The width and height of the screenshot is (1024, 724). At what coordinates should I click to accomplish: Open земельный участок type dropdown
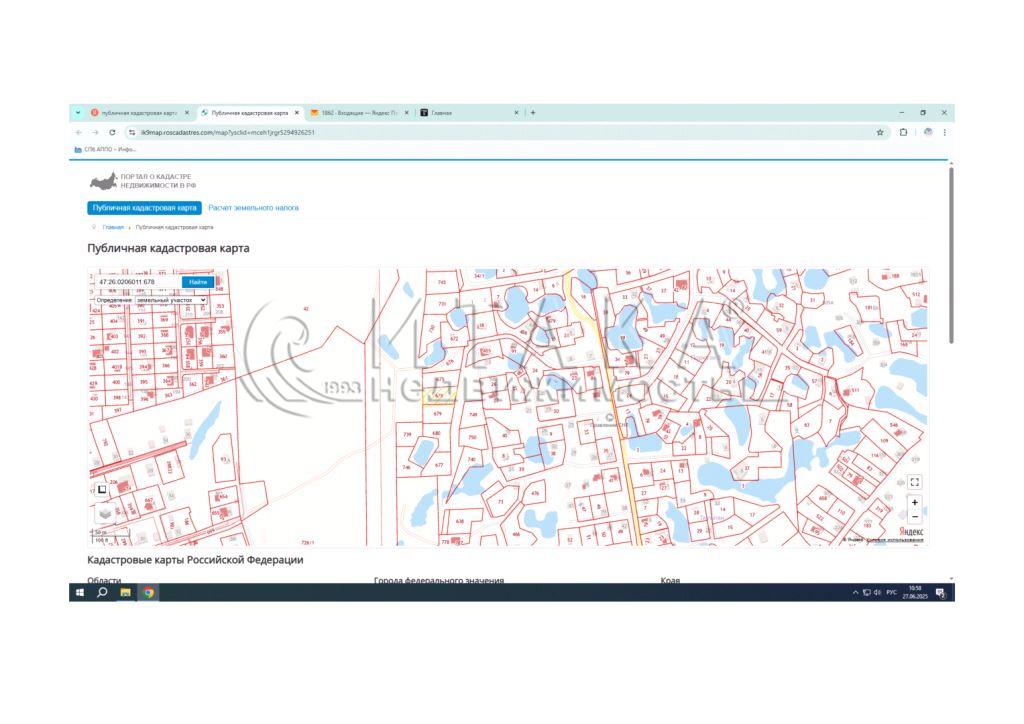(x=172, y=300)
